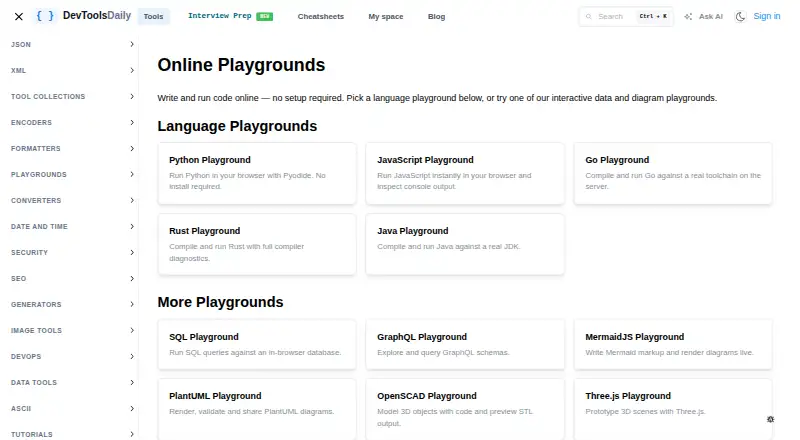Expand the Generators sidebar category

(x=72, y=305)
